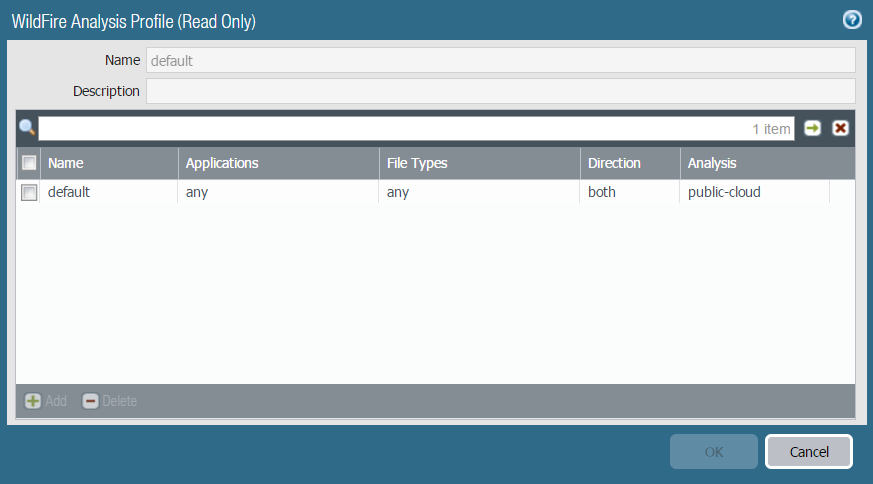Toggle the select-all header checkbox
The height and width of the screenshot is (484, 873).
[29, 163]
